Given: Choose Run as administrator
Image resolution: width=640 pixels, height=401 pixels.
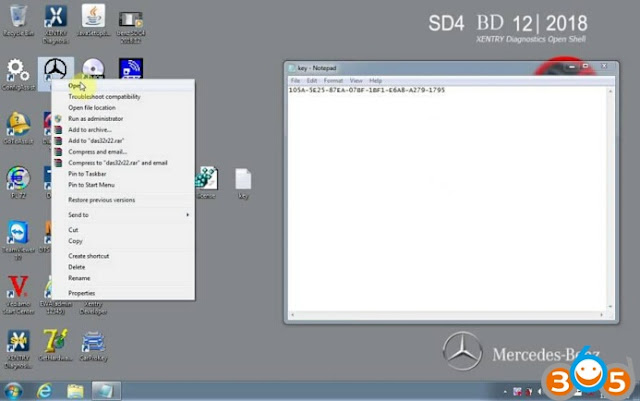Looking at the screenshot, I should tap(123, 119).
